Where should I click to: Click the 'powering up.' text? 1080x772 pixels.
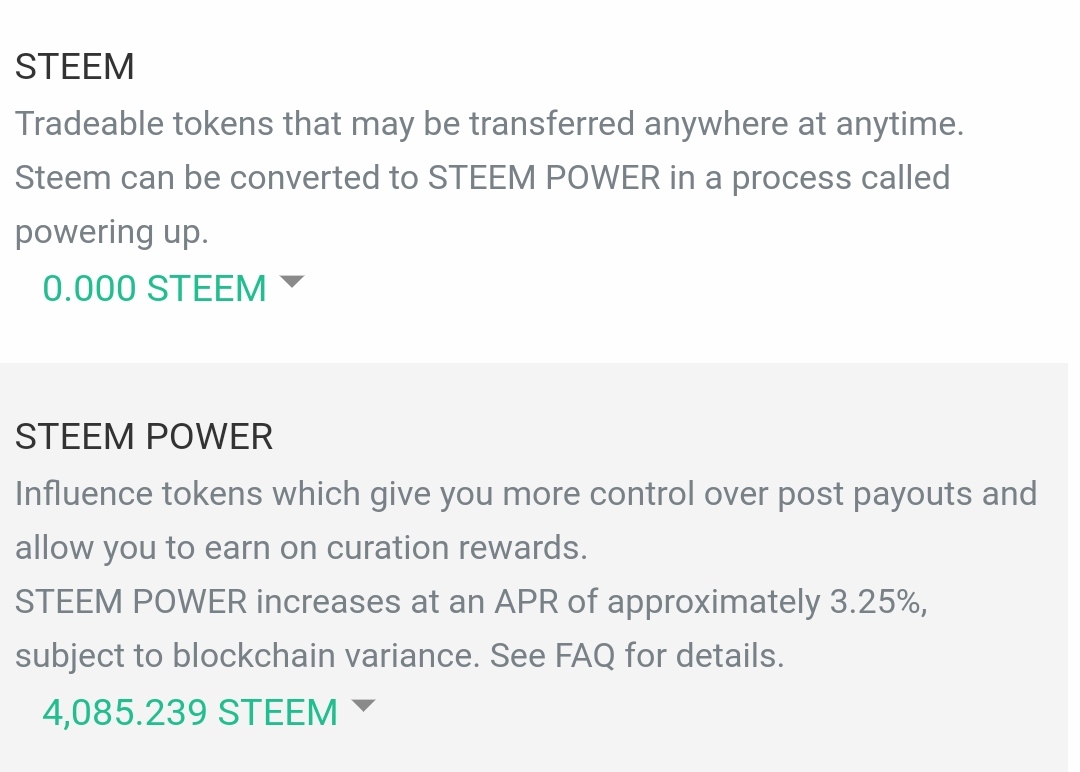coord(112,232)
